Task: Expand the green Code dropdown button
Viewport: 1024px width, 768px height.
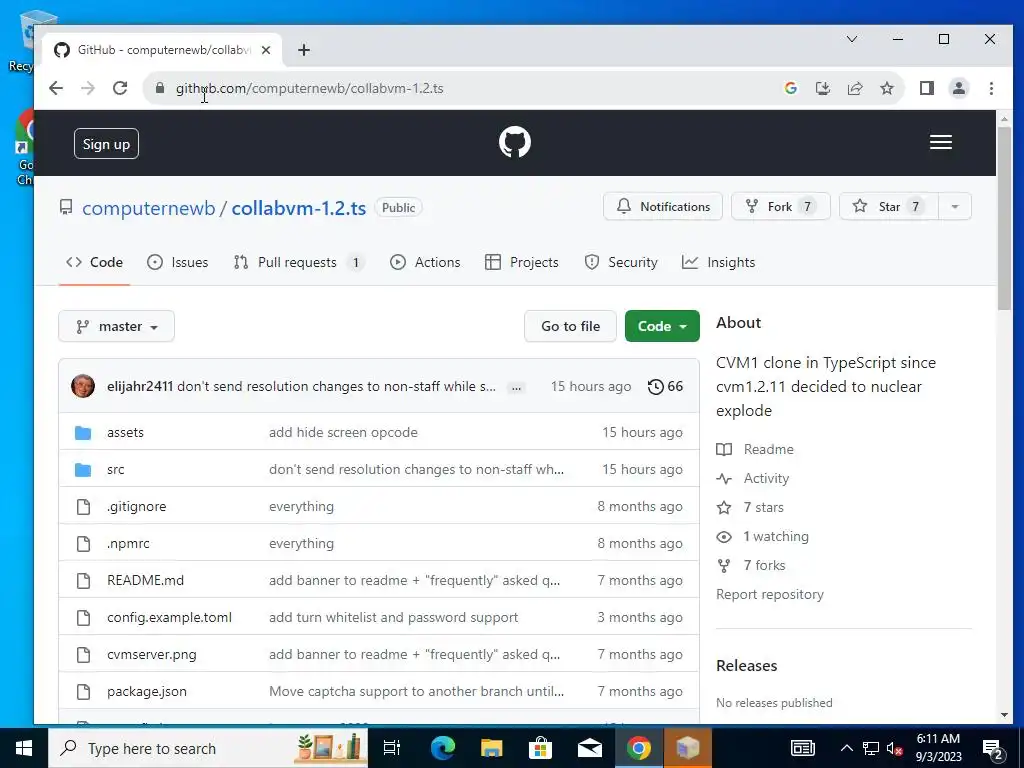Action: (662, 326)
